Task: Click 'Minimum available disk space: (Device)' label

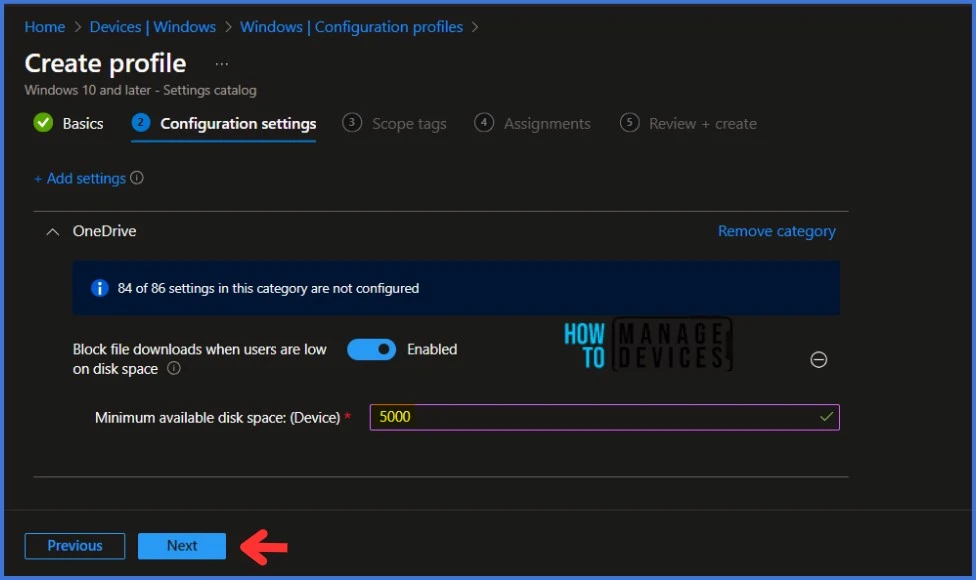Action: tap(217, 418)
